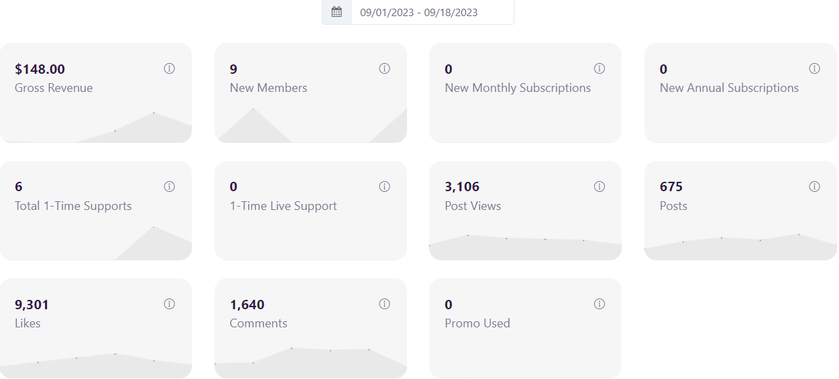Image resolution: width=839 pixels, height=379 pixels.
Task: Select the Total 1-Time Supports chart
Action: 96,243
